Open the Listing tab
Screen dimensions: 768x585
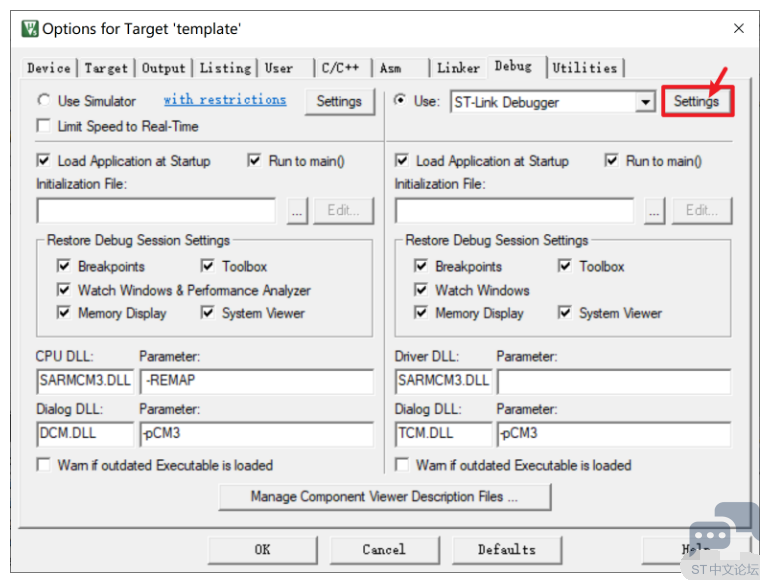pyautogui.click(x=225, y=68)
